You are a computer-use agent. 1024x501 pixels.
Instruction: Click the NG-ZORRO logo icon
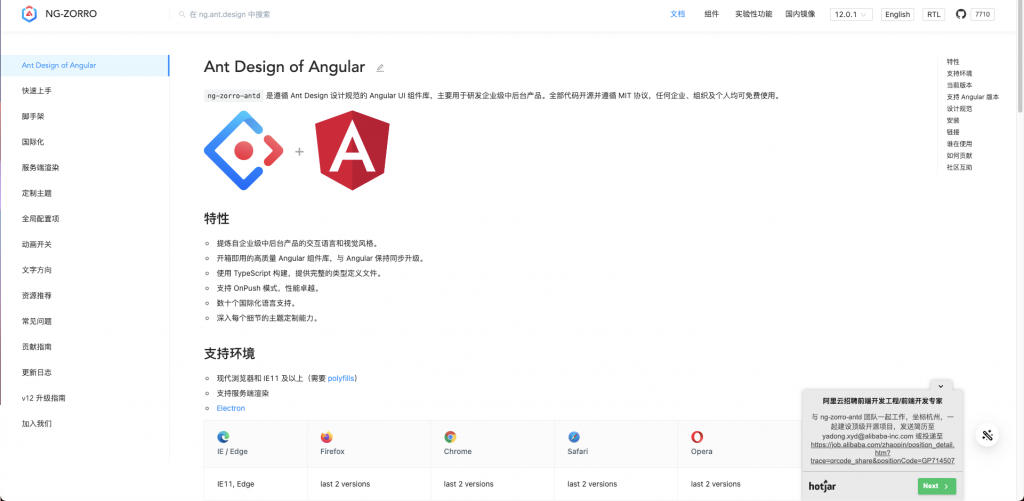coord(29,14)
